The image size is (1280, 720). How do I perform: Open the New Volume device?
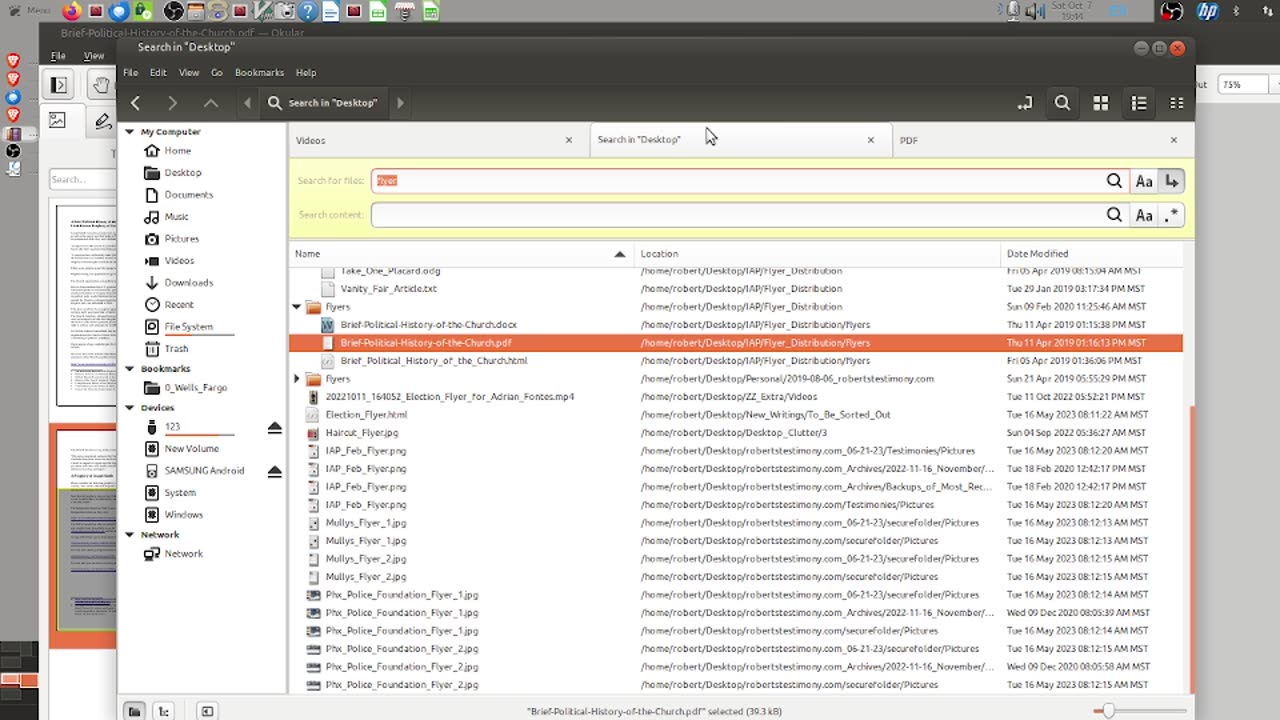pyautogui.click(x=191, y=449)
